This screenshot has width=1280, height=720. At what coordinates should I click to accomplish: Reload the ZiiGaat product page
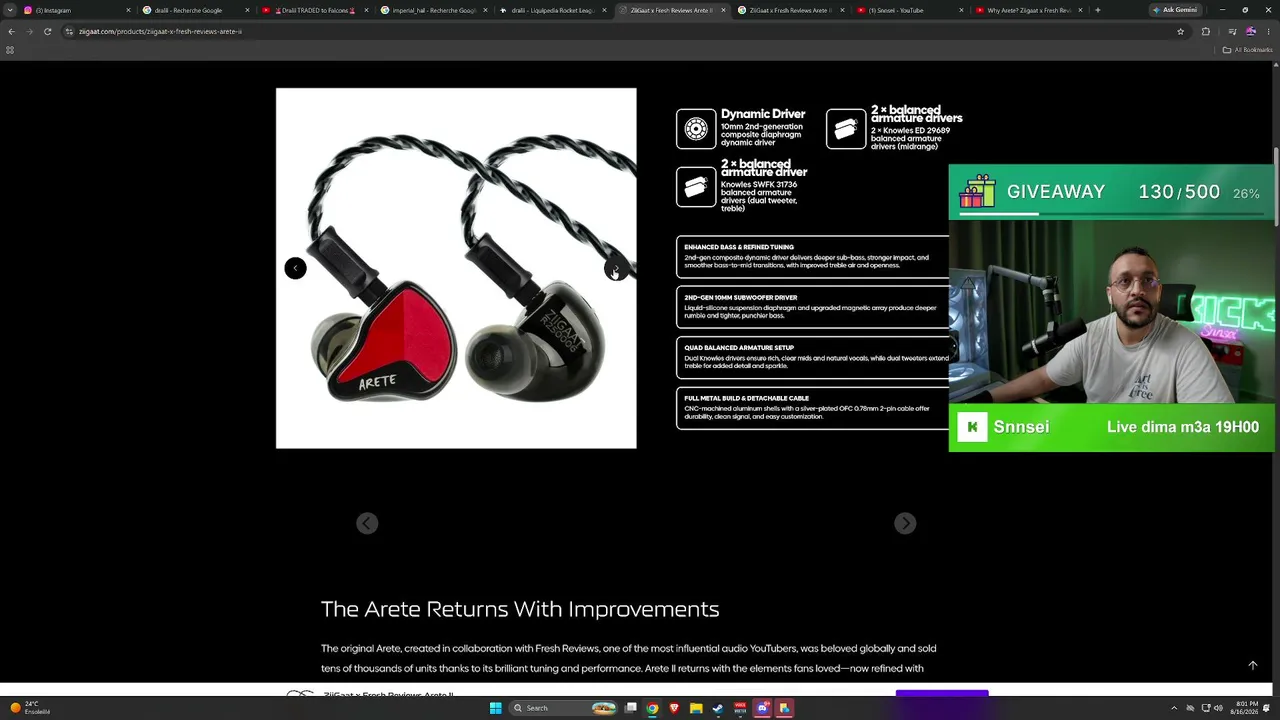tap(47, 31)
